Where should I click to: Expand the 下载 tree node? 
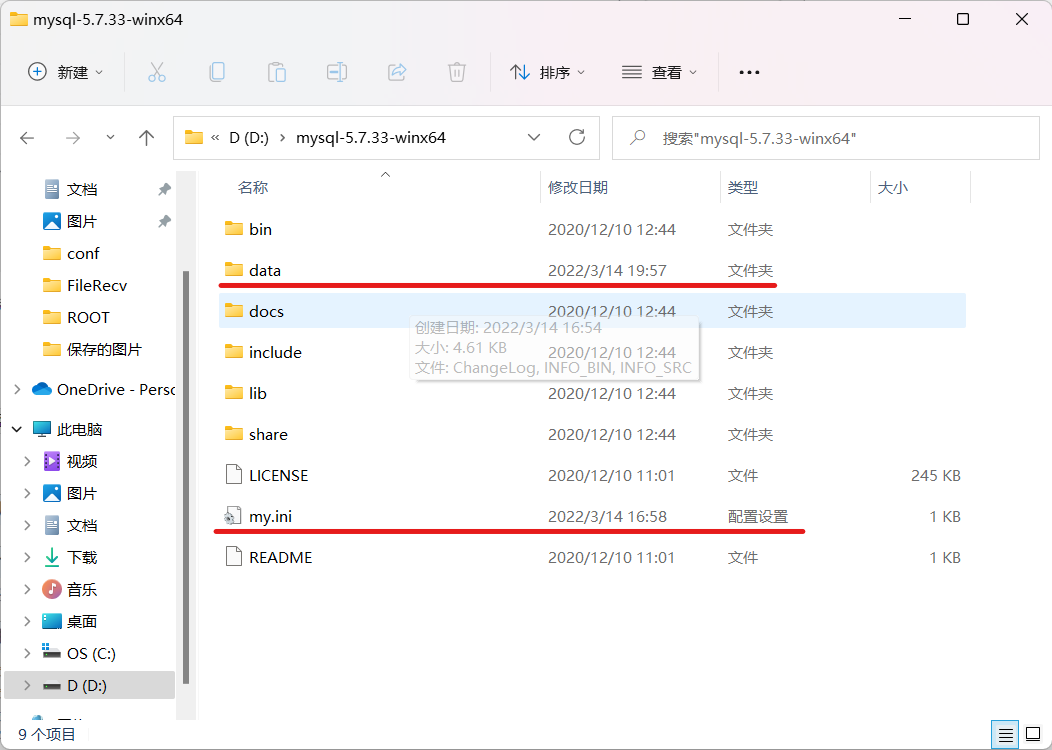click(27, 557)
